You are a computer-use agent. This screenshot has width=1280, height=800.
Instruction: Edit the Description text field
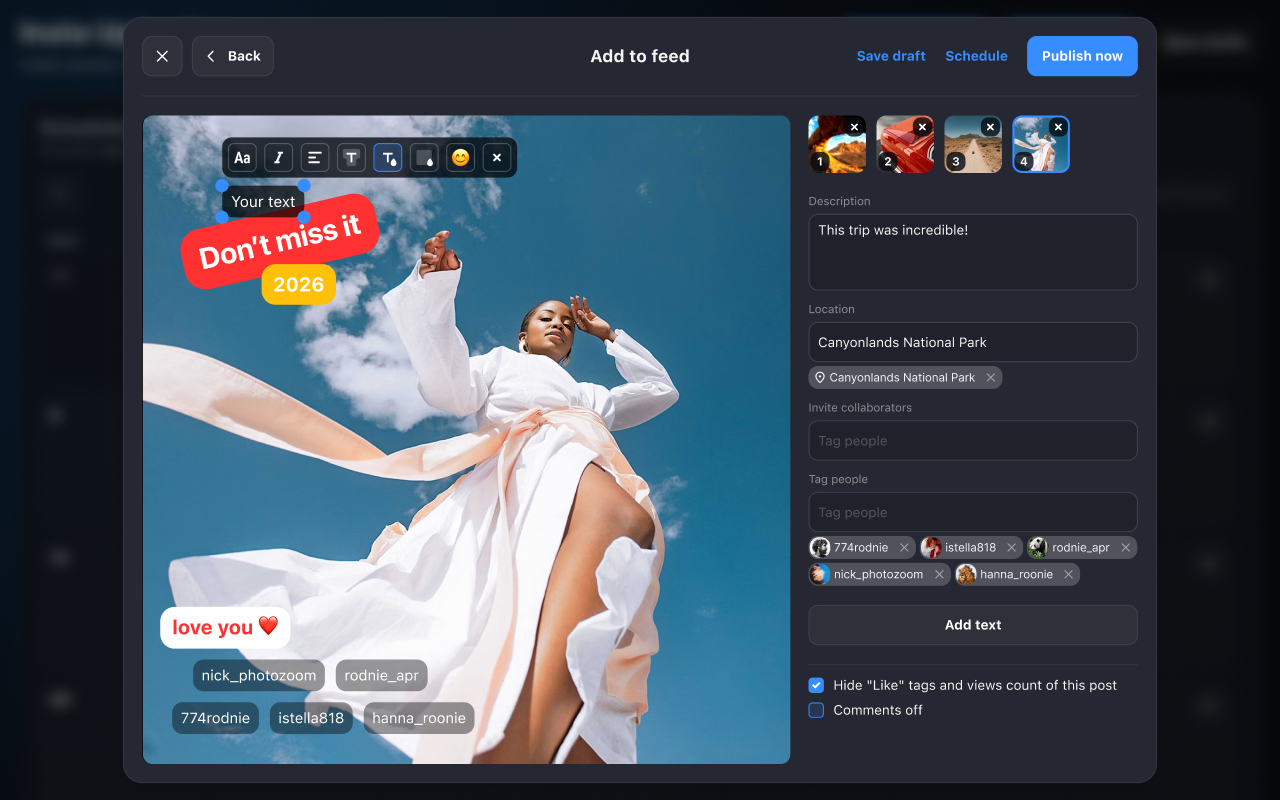[x=973, y=252]
